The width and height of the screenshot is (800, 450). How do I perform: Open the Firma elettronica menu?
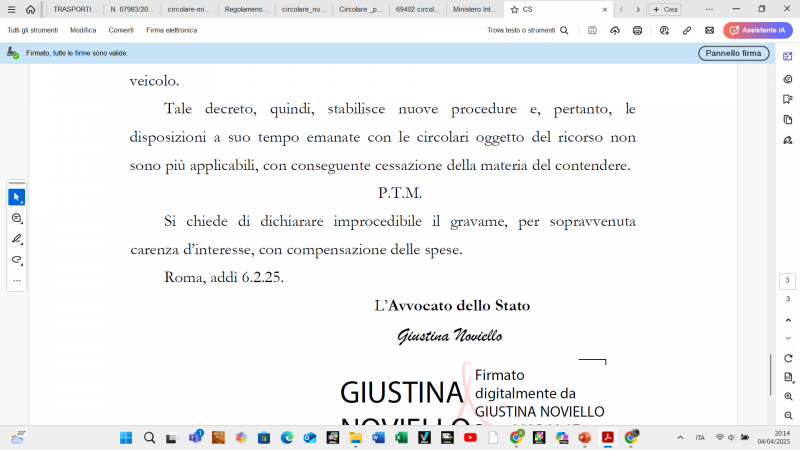(171, 30)
